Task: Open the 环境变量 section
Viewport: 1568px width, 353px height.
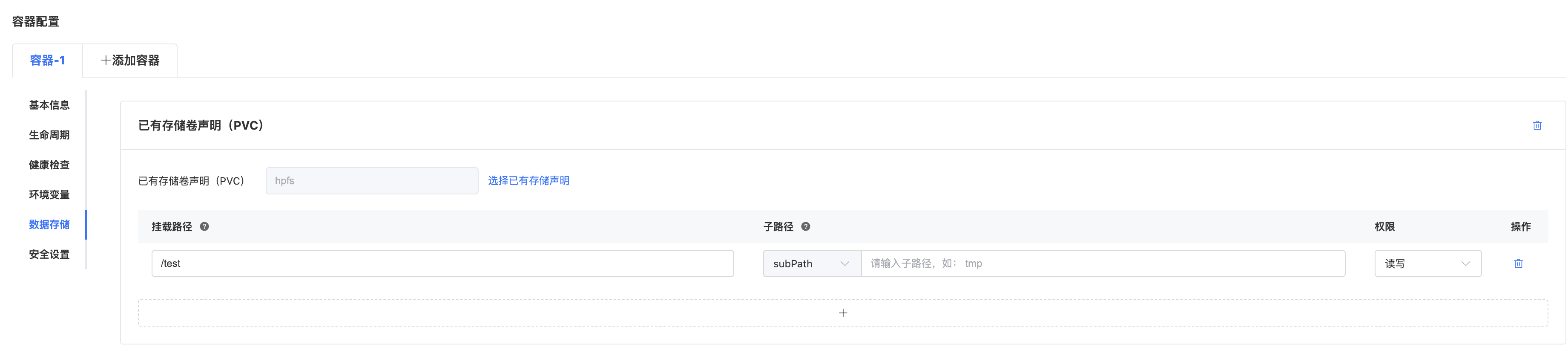Action: tap(49, 195)
